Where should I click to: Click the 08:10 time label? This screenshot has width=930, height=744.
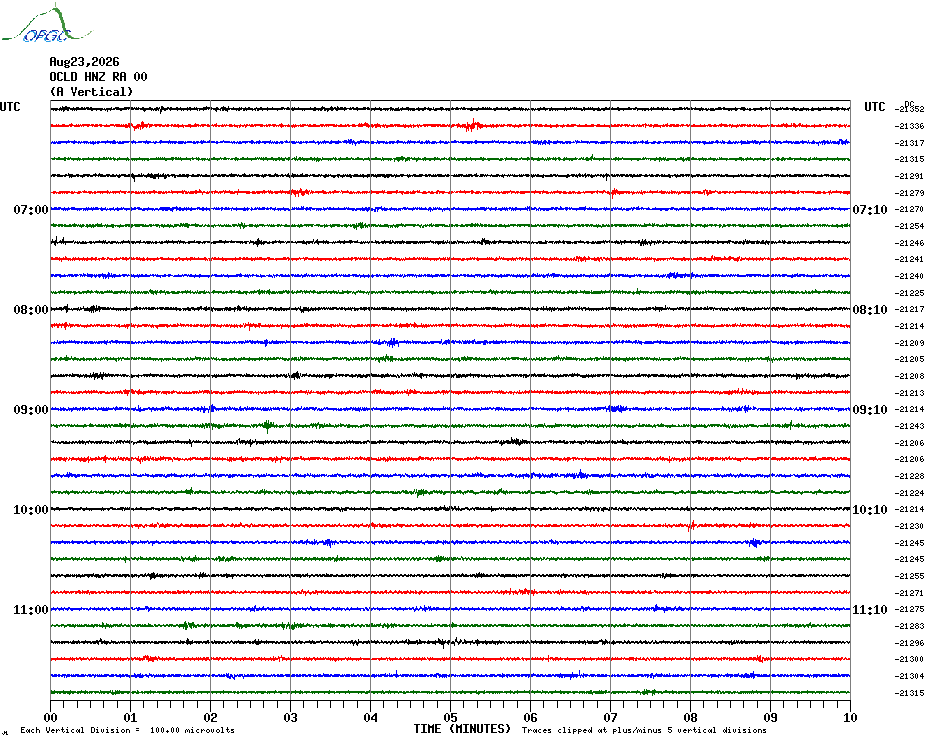[x=870, y=310]
